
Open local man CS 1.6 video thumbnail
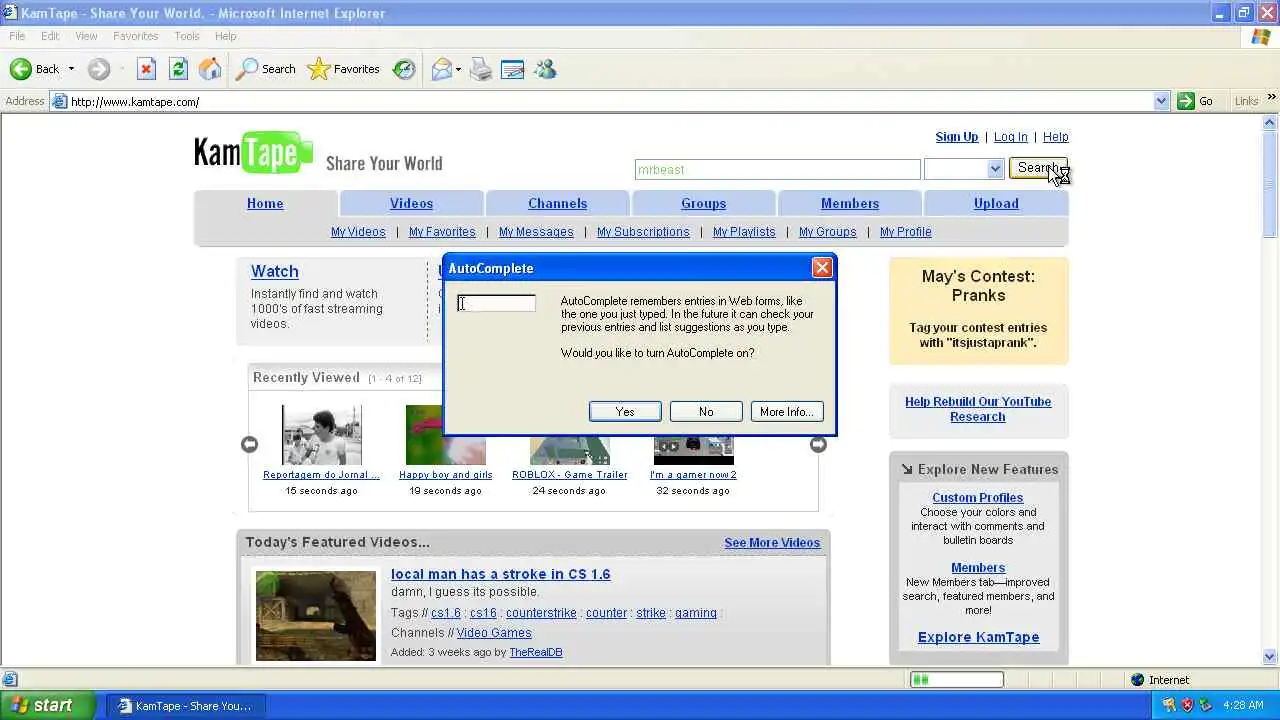pyautogui.click(x=316, y=616)
